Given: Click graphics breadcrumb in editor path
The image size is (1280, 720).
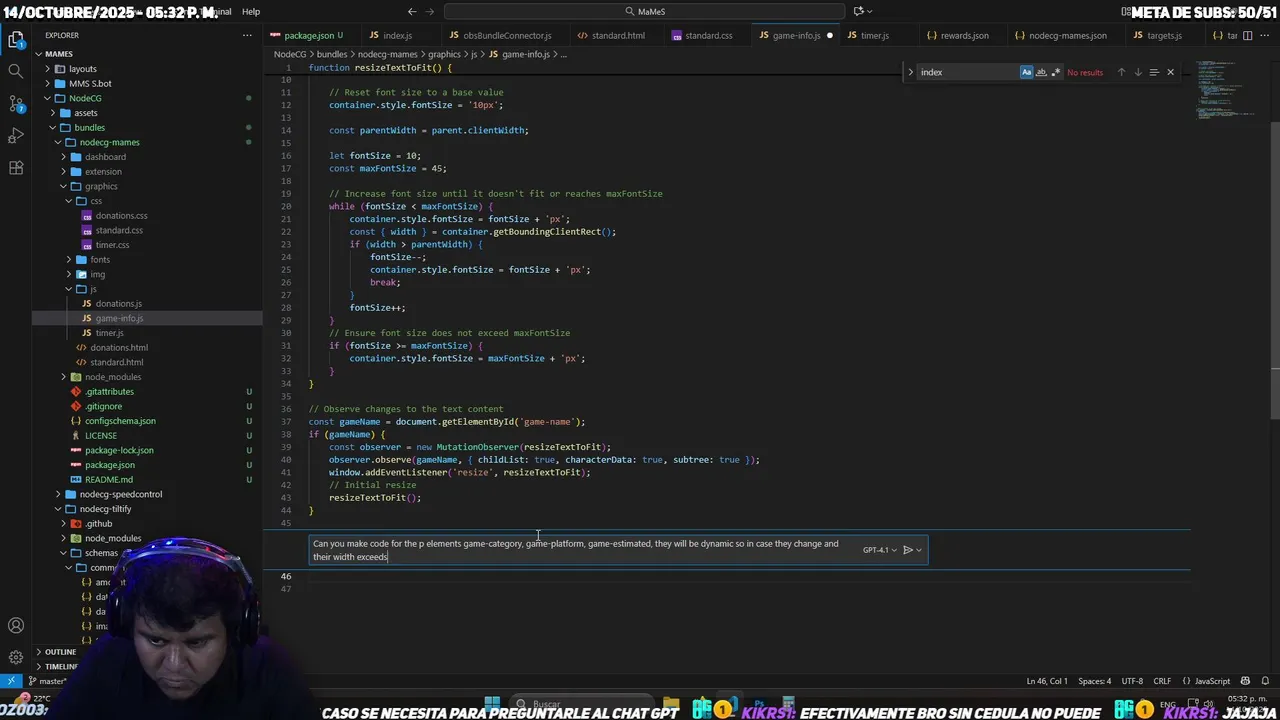Looking at the screenshot, I should point(444,54).
